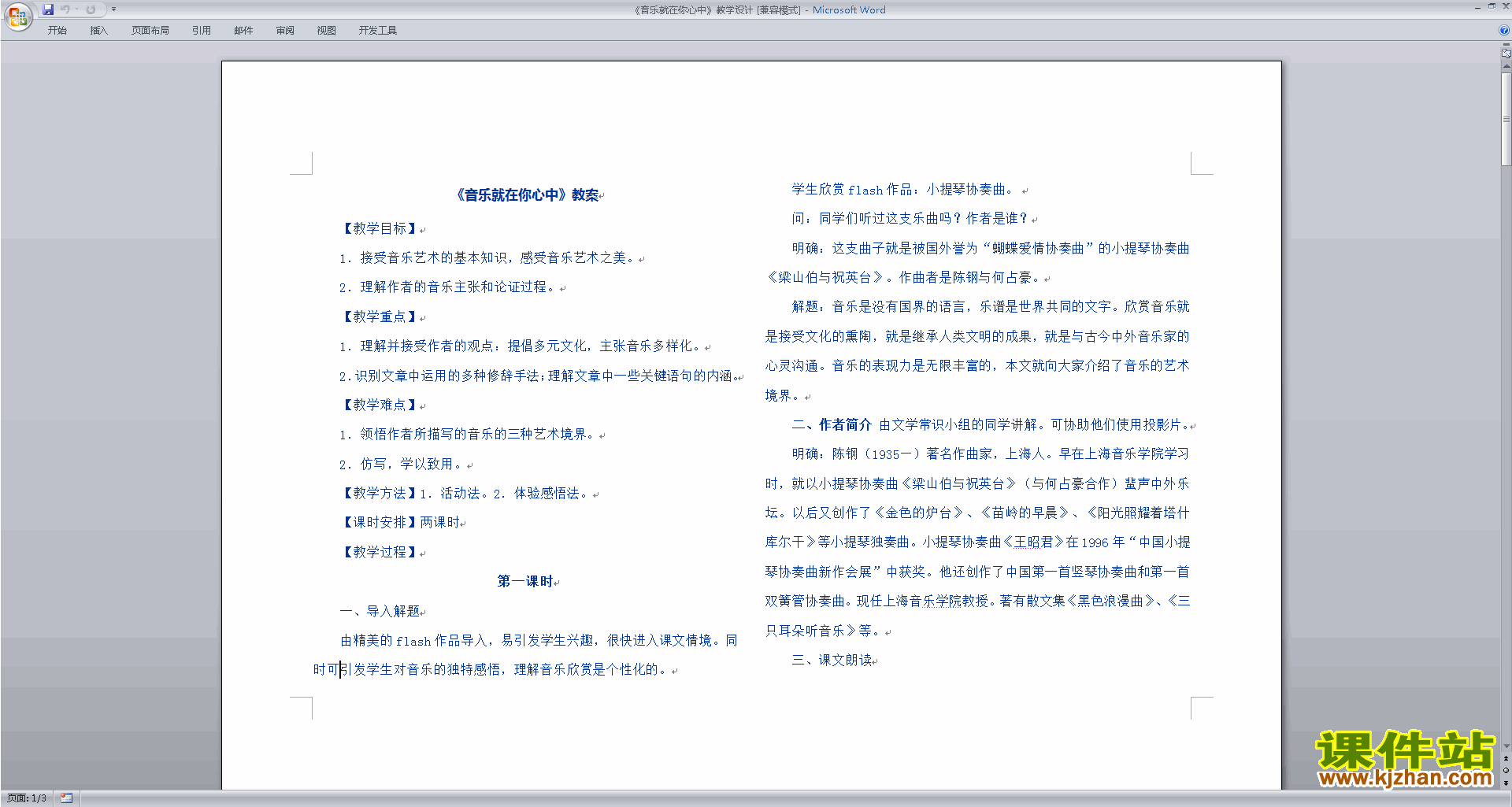
Task: Click the bold heading 二、作者简介
Action: click(x=832, y=424)
